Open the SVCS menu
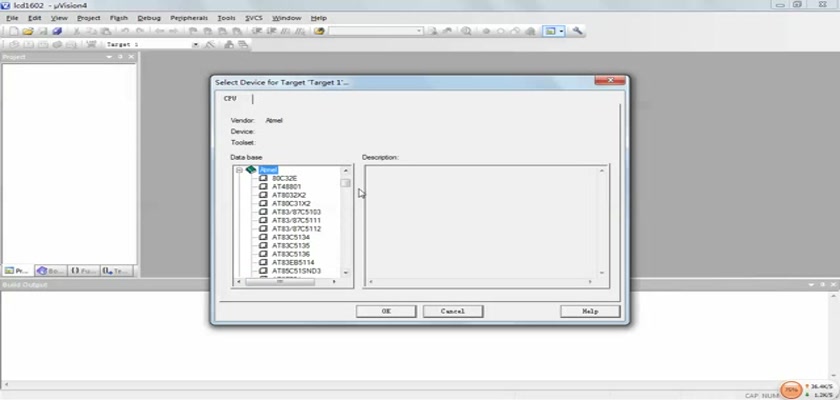840x400 pixels. (254, 18)
